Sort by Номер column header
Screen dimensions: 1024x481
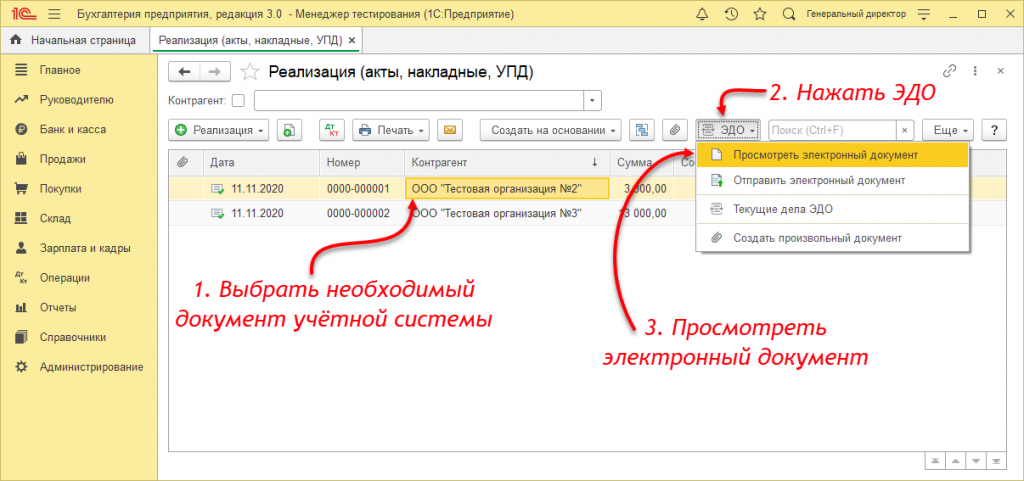point(362,163)
